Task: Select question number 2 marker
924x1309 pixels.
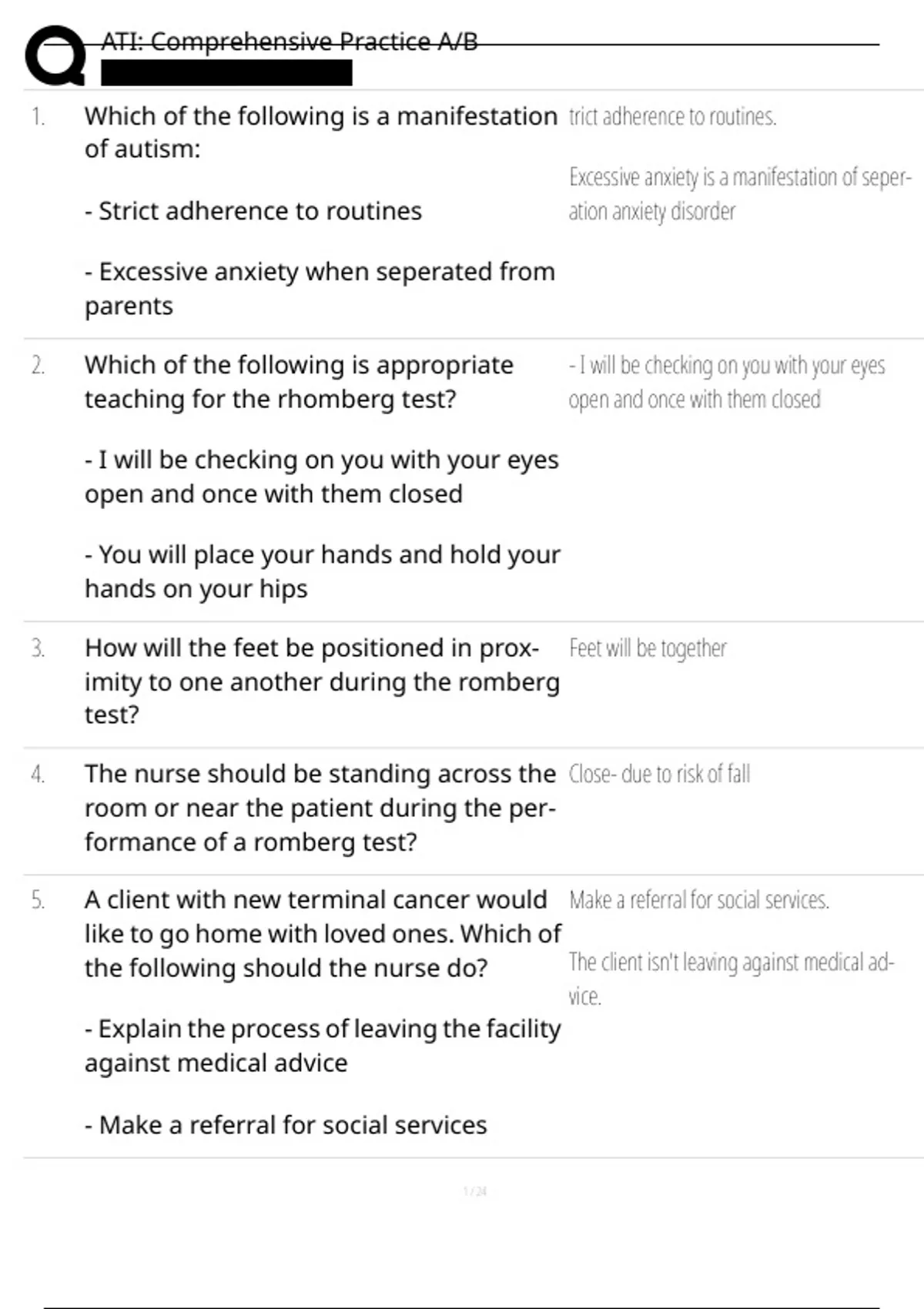Action: pos(38,366)
